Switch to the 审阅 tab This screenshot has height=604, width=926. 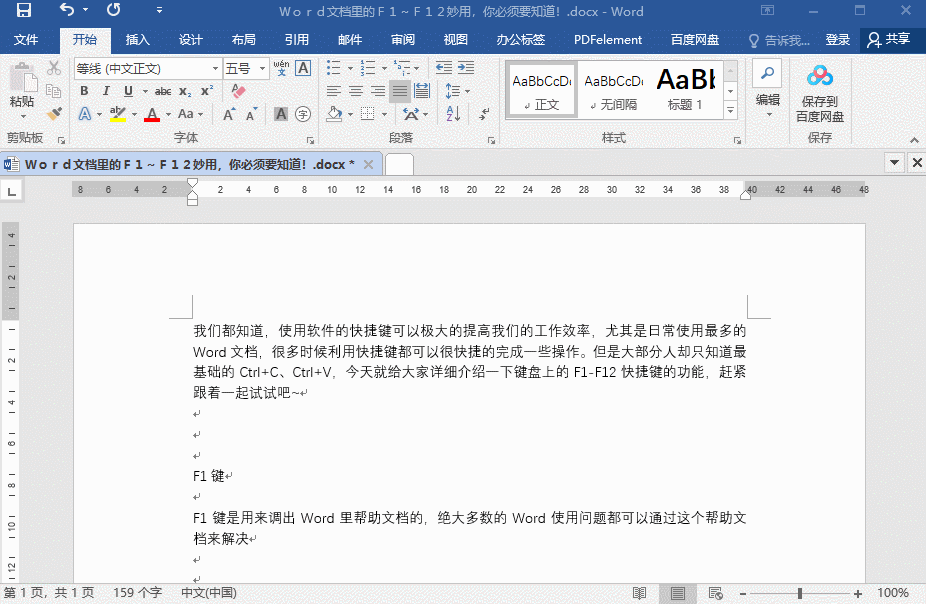click(x=403, y=40)
